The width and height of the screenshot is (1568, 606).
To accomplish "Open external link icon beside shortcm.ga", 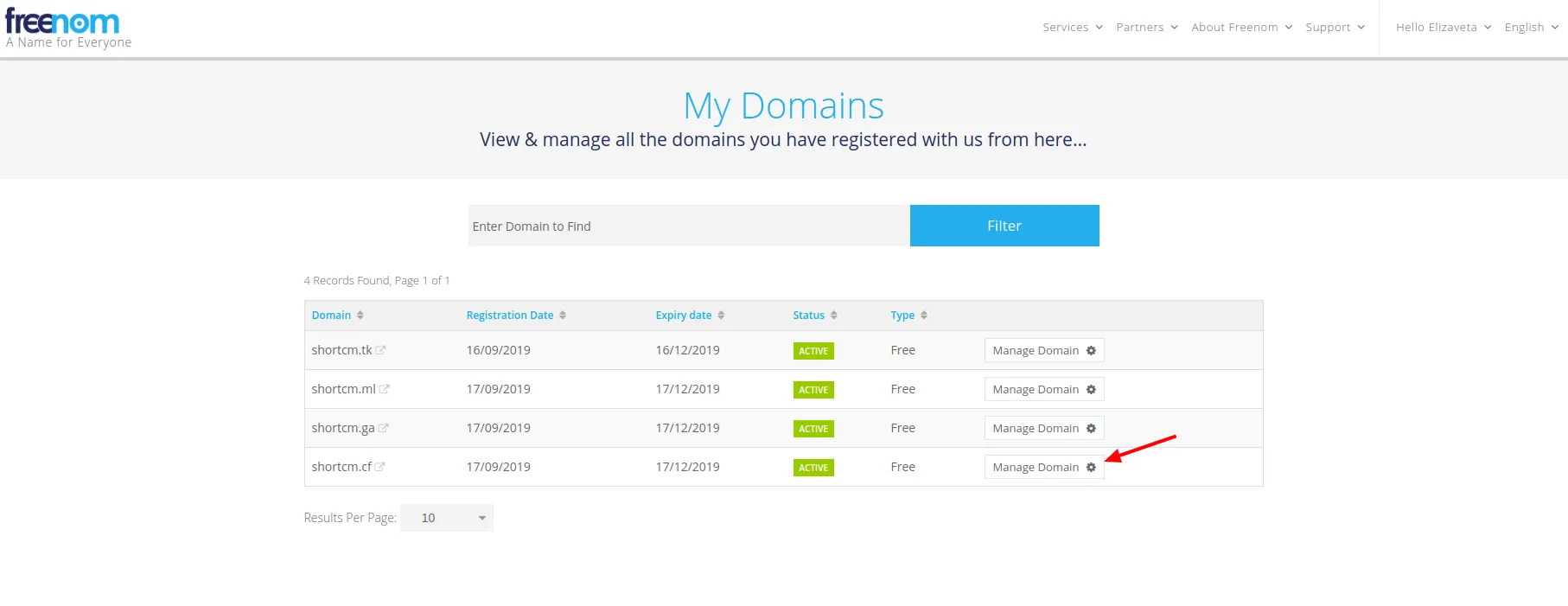I will [383, 428].
